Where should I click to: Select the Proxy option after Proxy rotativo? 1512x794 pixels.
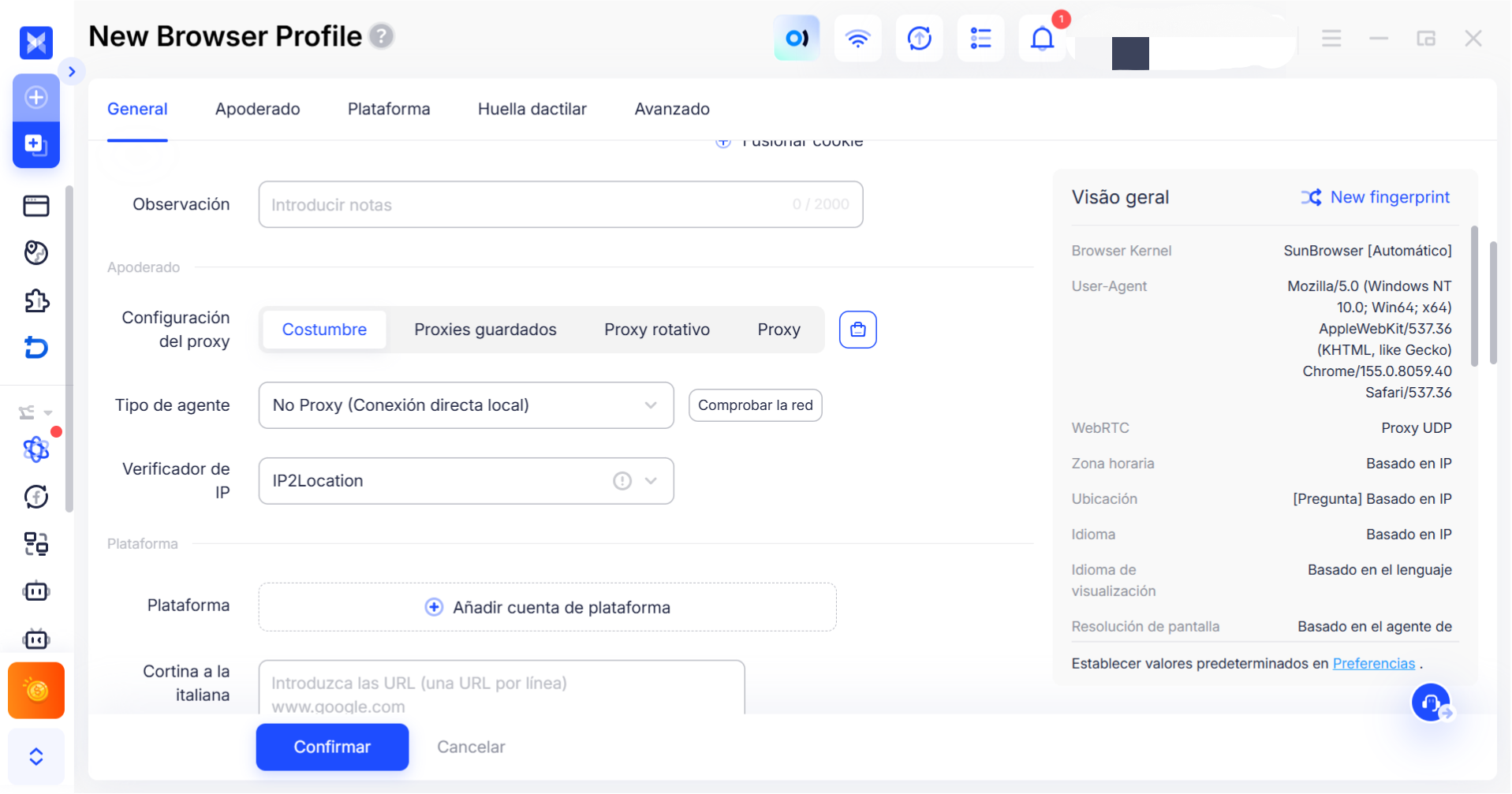[778, 330]
